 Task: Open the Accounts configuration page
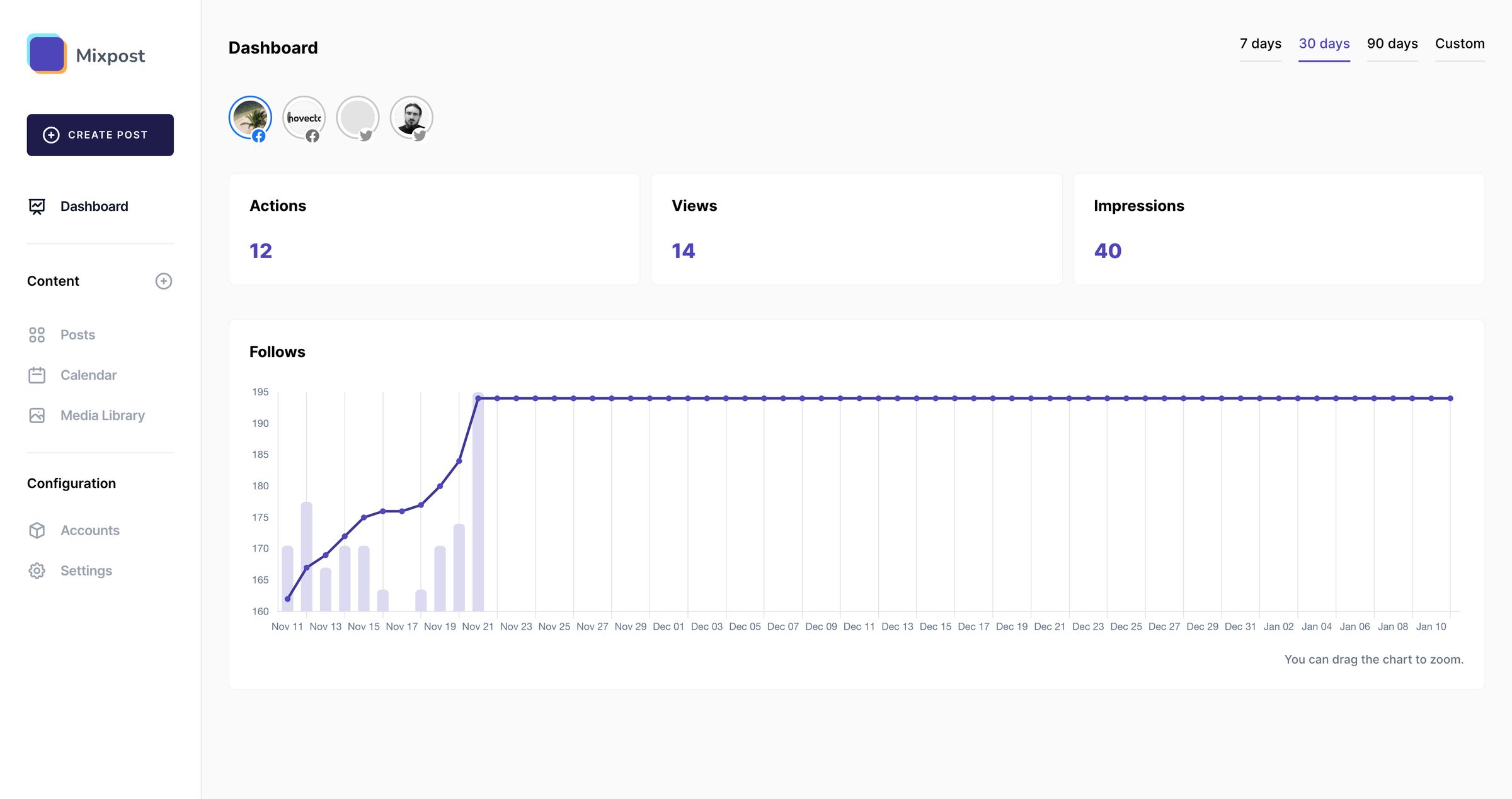pos(90,530)
